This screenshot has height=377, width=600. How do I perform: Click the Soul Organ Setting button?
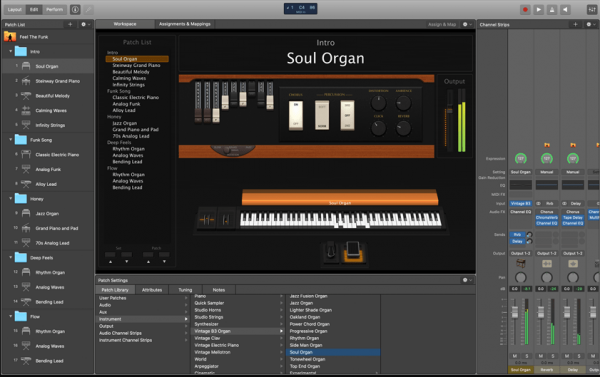click(x=520, y=172)
